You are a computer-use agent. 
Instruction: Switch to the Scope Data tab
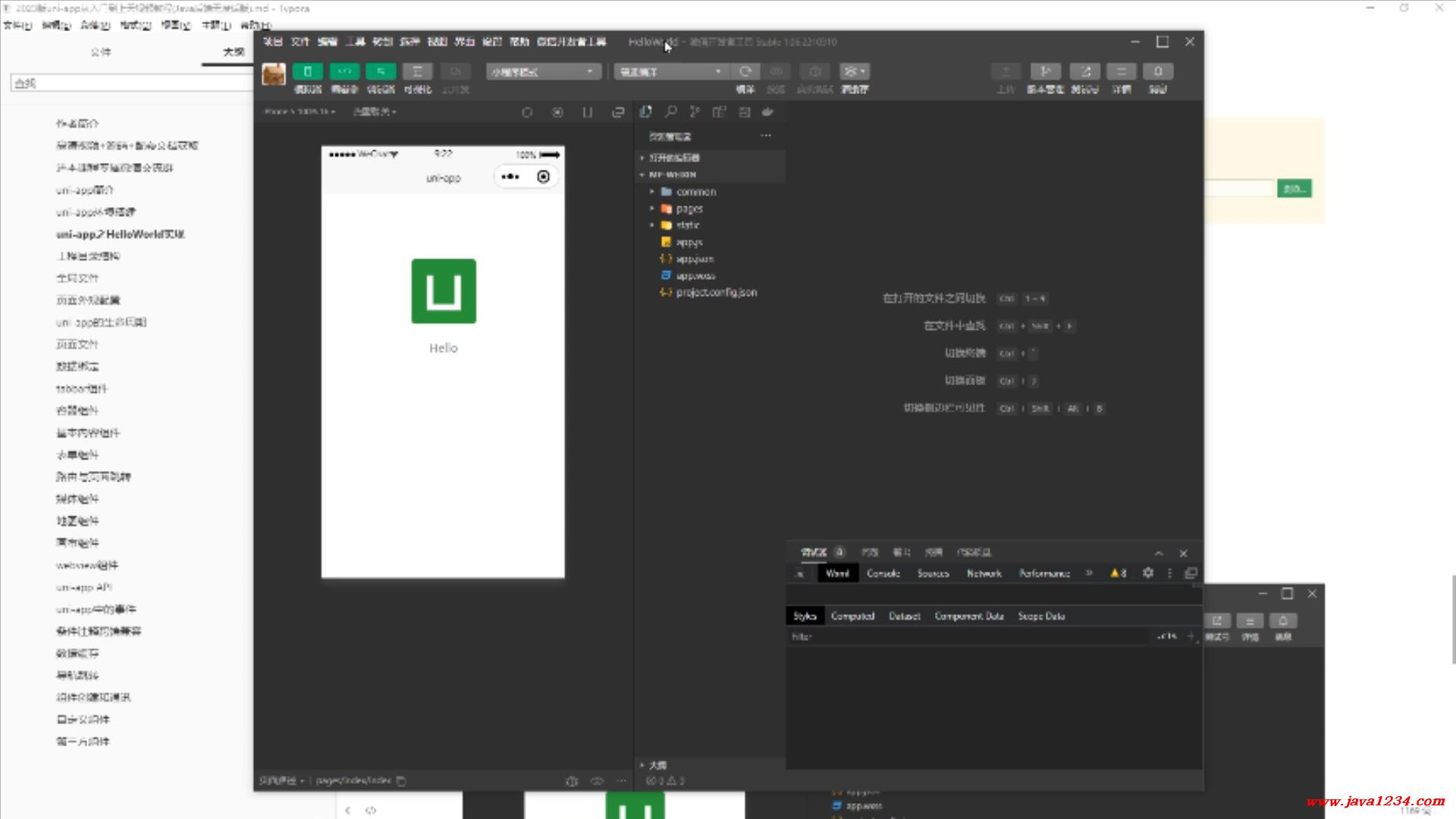click(x=1041, y=616)
